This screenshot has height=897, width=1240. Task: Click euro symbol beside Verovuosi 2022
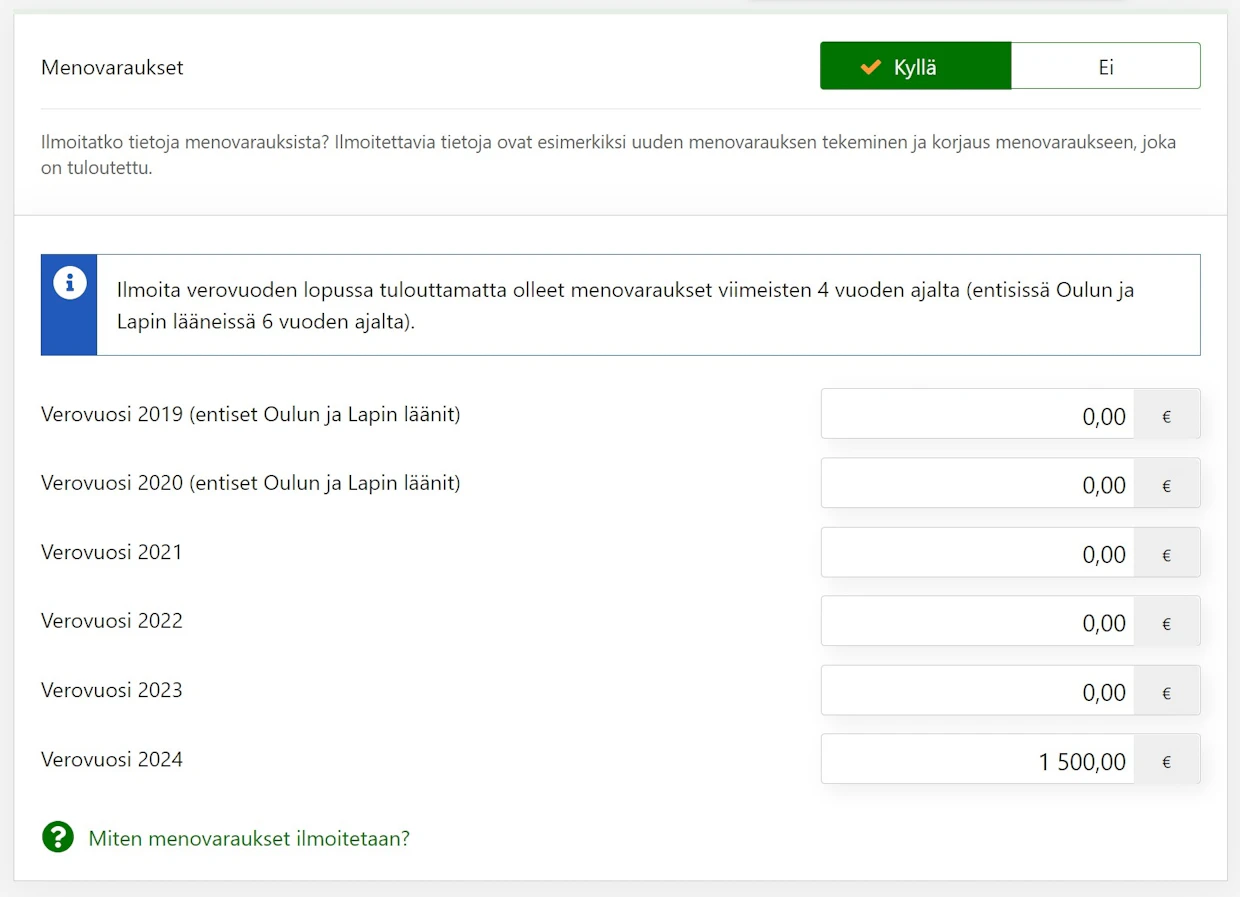[x=1166, y=623]
